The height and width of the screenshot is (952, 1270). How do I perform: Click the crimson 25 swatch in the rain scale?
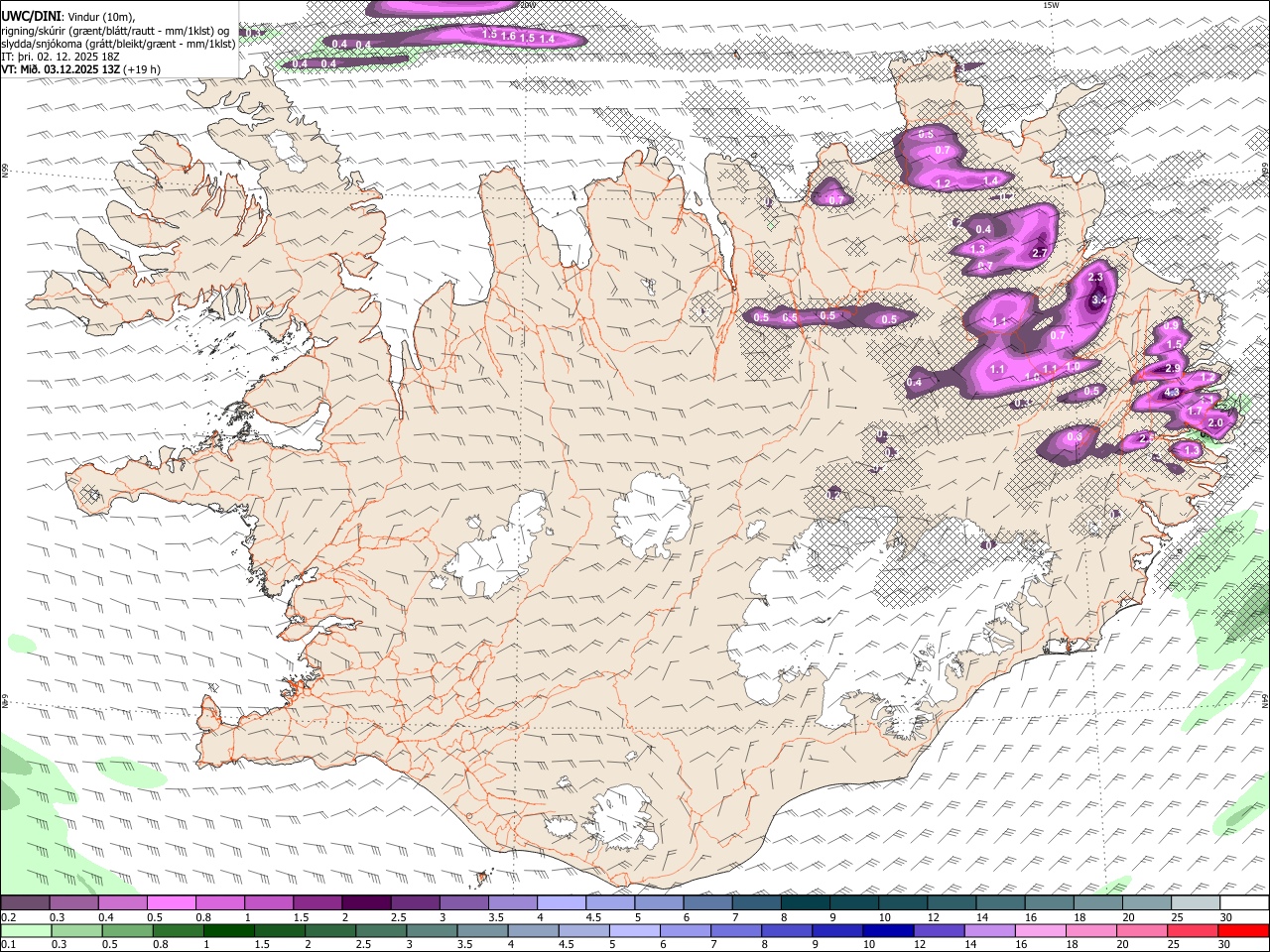click(x=1191, y=930)
